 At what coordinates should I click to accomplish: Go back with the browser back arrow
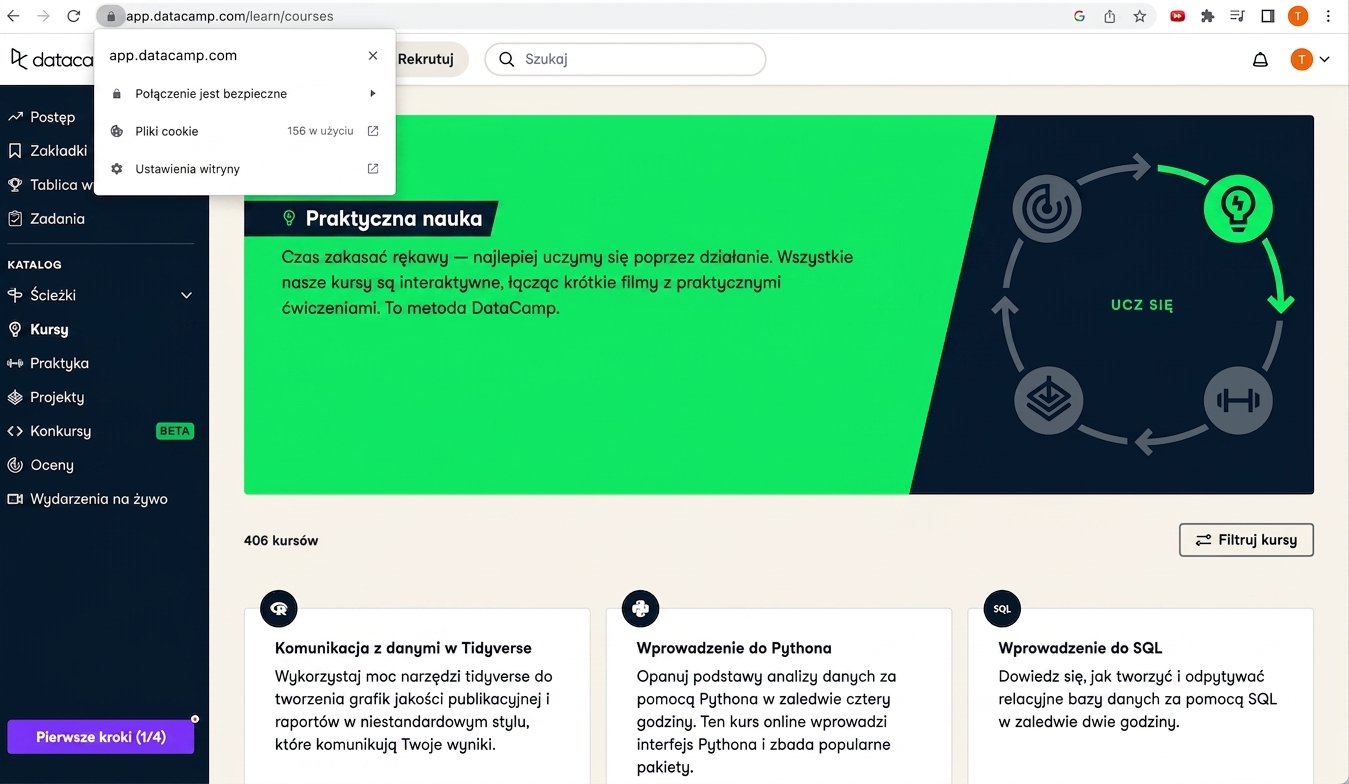point(13,16)
